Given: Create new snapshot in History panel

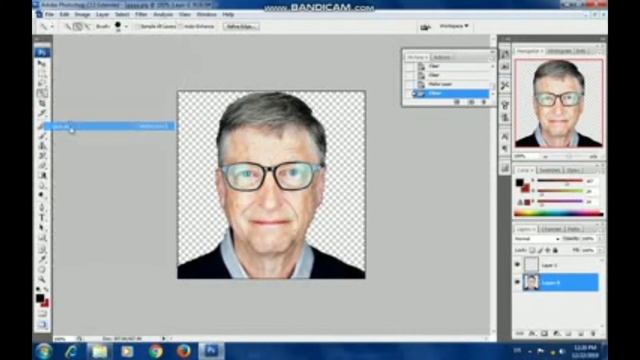Looking at the screenshot, I should coord(471,102).
